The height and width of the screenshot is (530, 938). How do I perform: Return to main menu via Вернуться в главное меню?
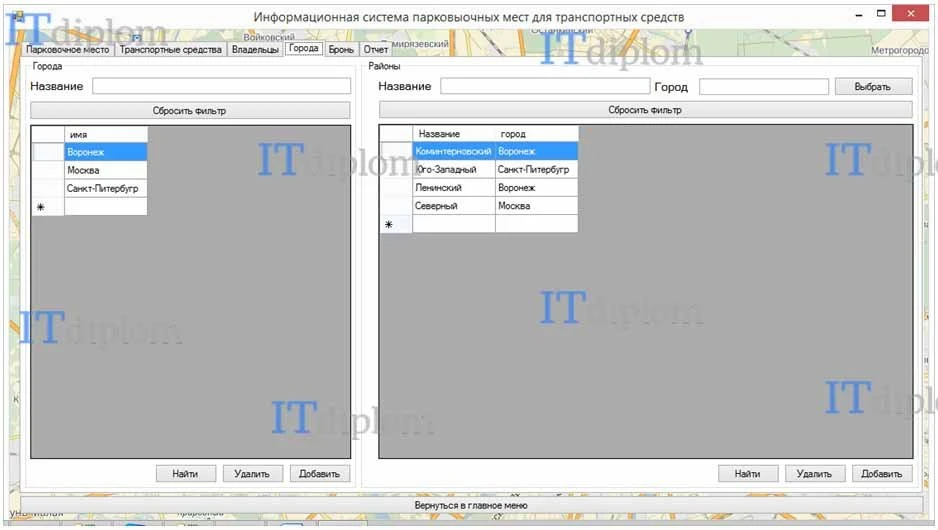click(471, 505)
